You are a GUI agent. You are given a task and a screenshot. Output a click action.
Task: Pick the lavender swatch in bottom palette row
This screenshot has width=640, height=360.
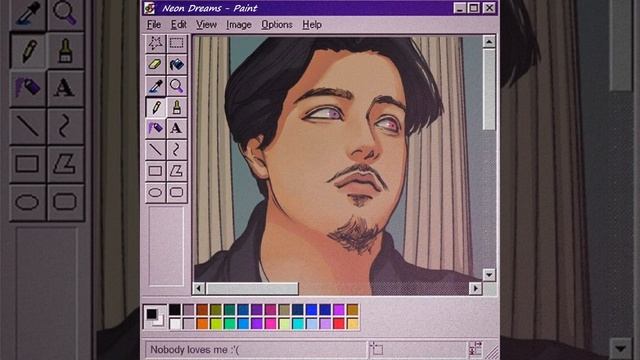[x=325, y=324]
